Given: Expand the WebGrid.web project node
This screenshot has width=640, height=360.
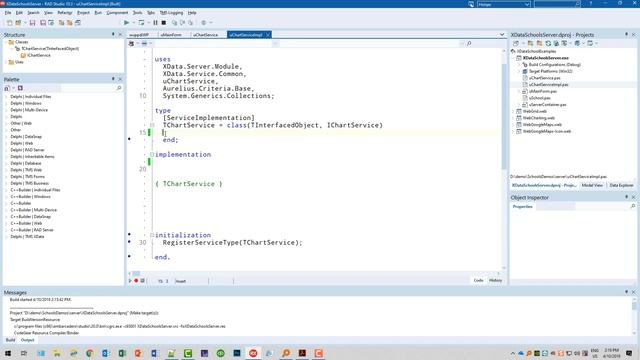Looking at the screenshot, I should point(513,111).
